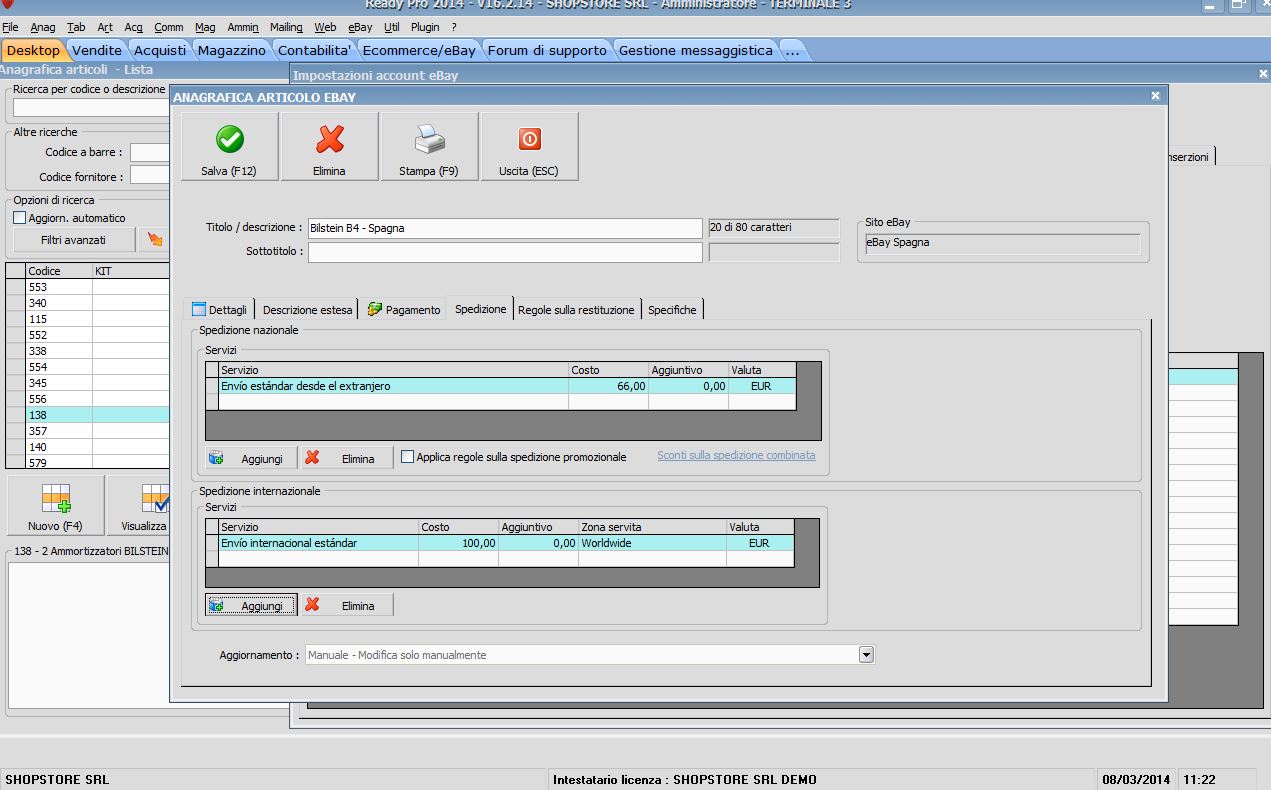Screen dimensions: 1271x790
Task: Close the Impostazioni account eBay window
Action: click(x=1263, y=74)
